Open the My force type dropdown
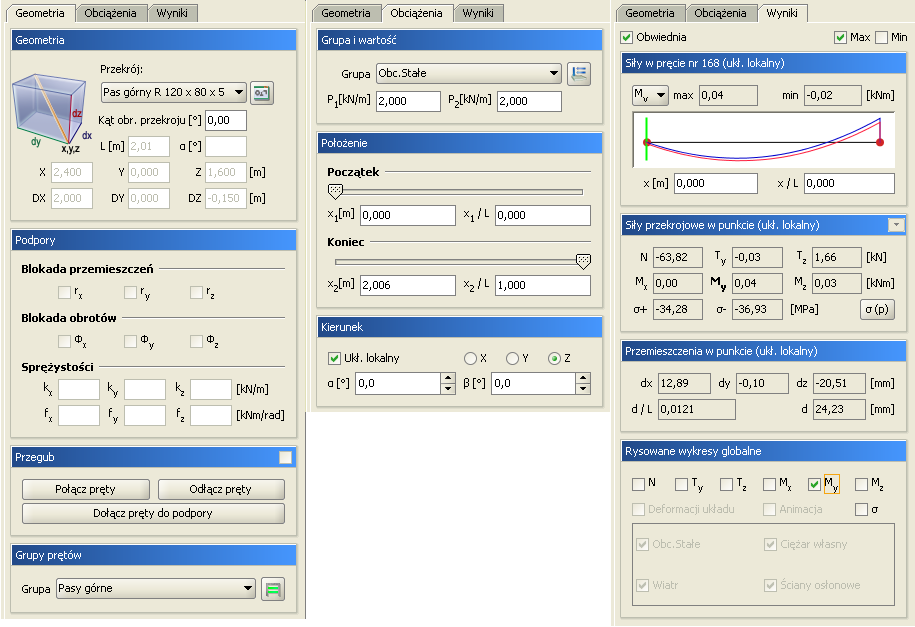 coord(650,95)
